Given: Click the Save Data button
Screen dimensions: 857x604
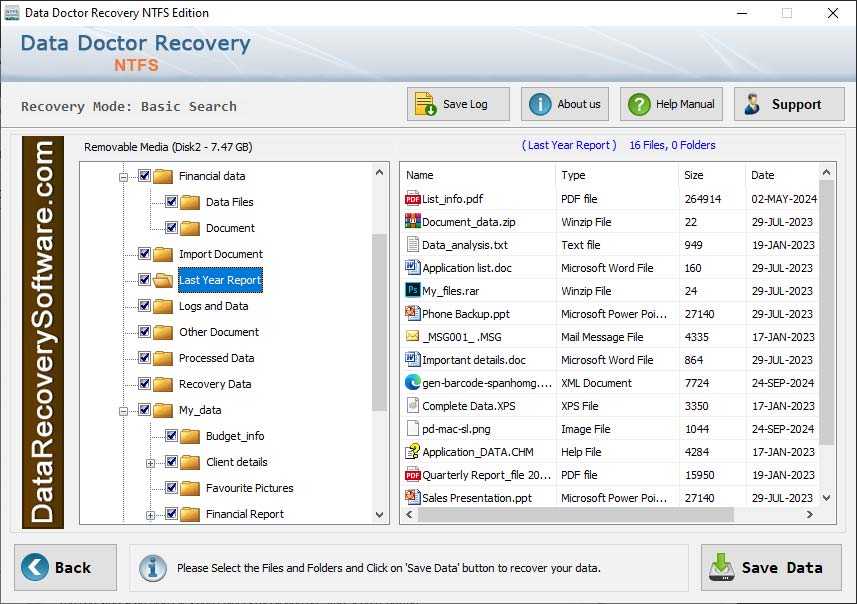Looking at the screenshot, I should [x=771, y=567].
